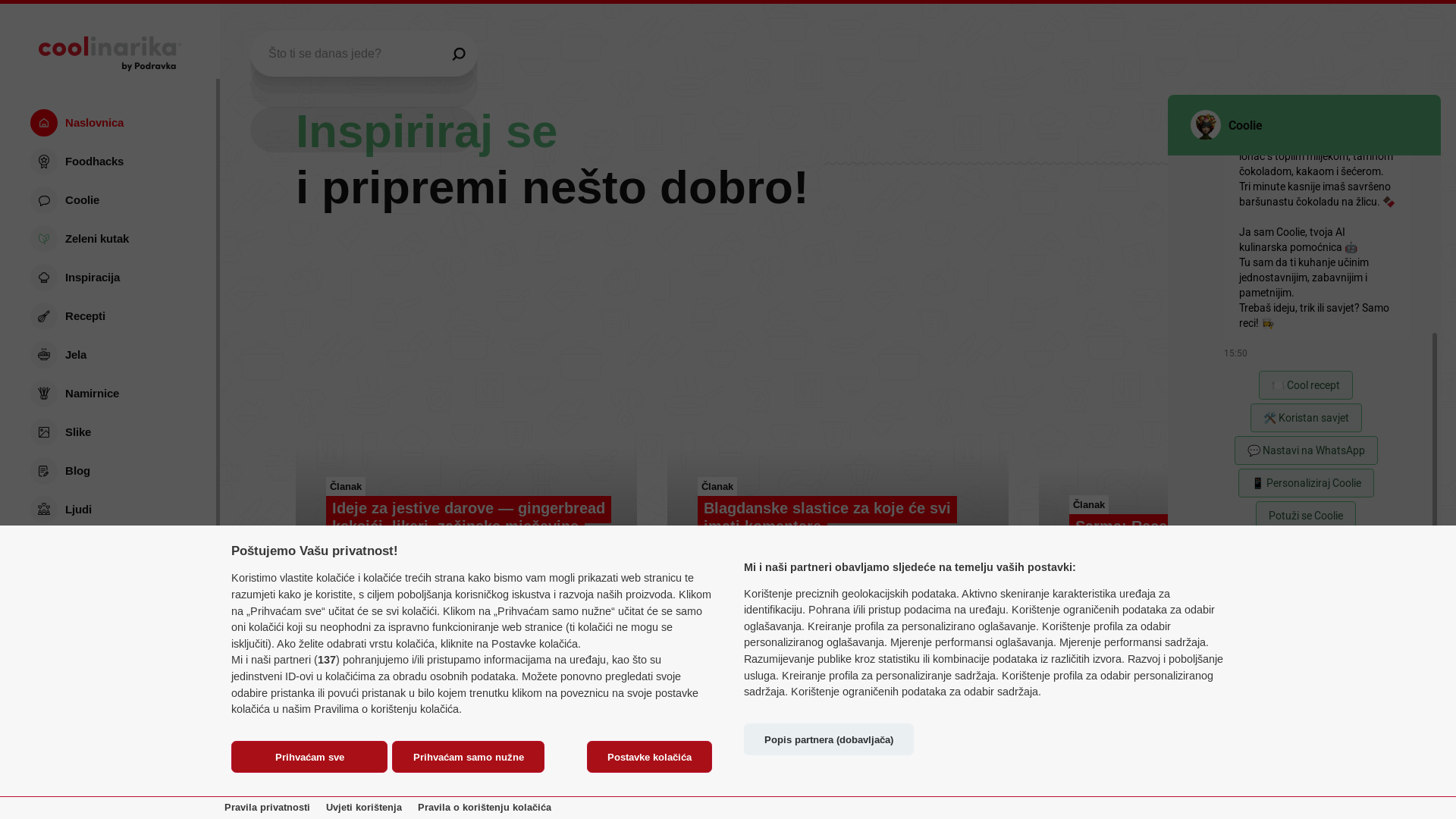Click the 15:50 chat timestamp
This screenshot has height=819, width=1456.
click(x=1235, y=353)
